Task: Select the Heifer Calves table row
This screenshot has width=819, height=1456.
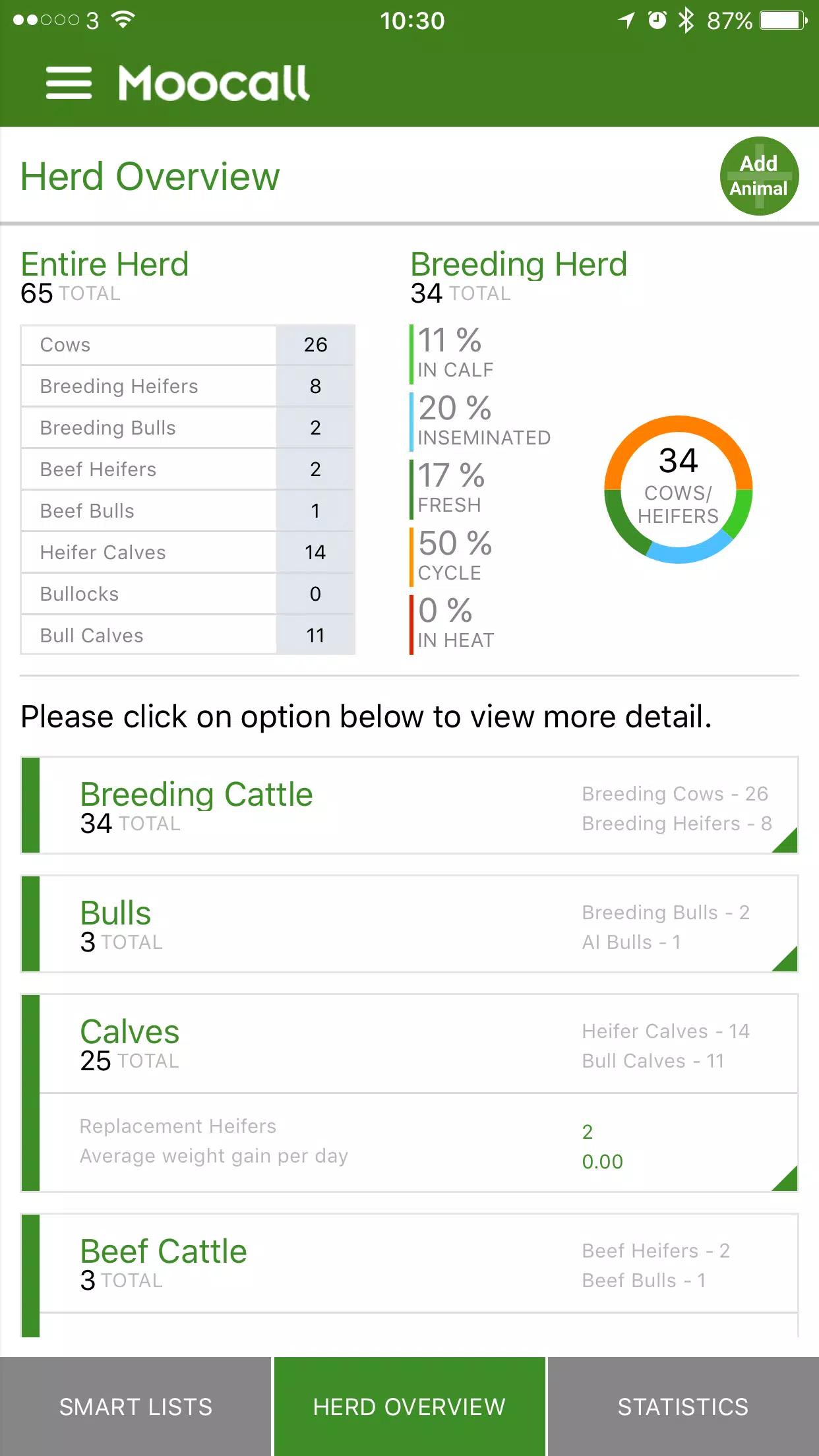Action: [188, 553]
